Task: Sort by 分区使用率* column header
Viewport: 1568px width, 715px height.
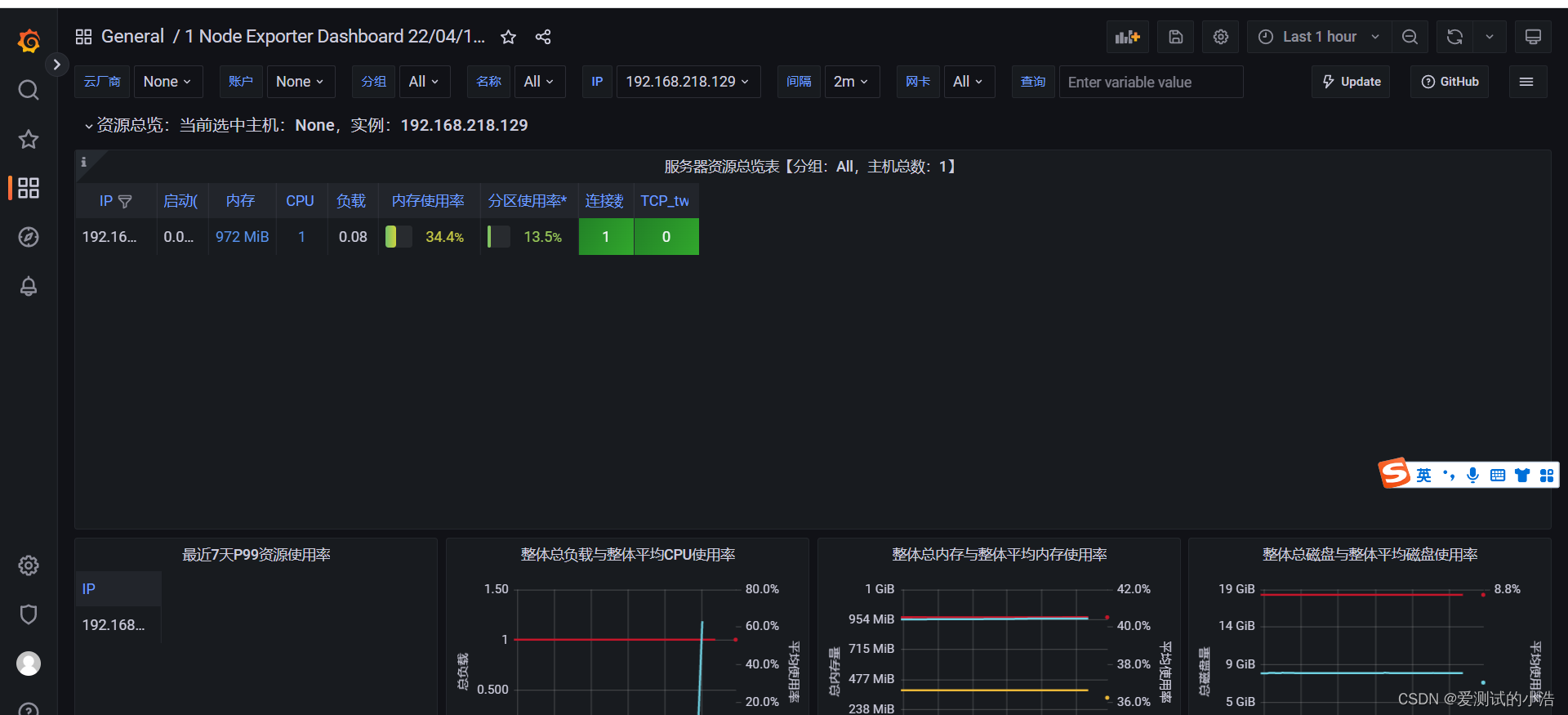Action: pos(528,201)
